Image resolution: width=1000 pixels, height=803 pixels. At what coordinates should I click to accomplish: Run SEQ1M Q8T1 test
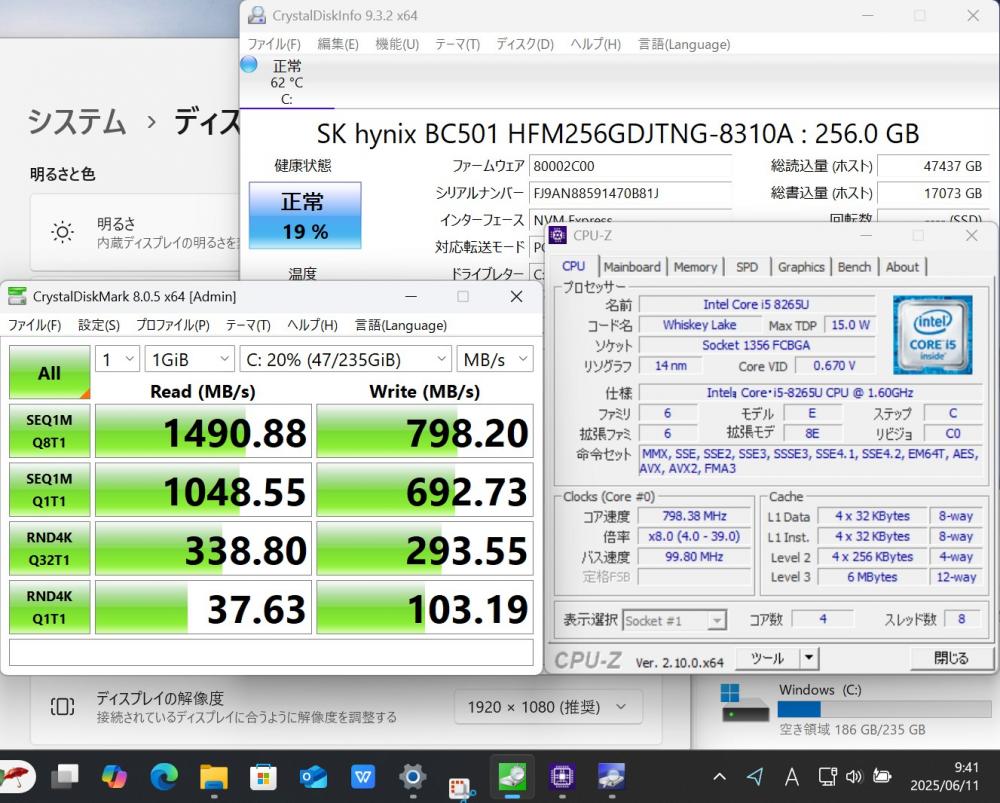(x=49, y=431)
